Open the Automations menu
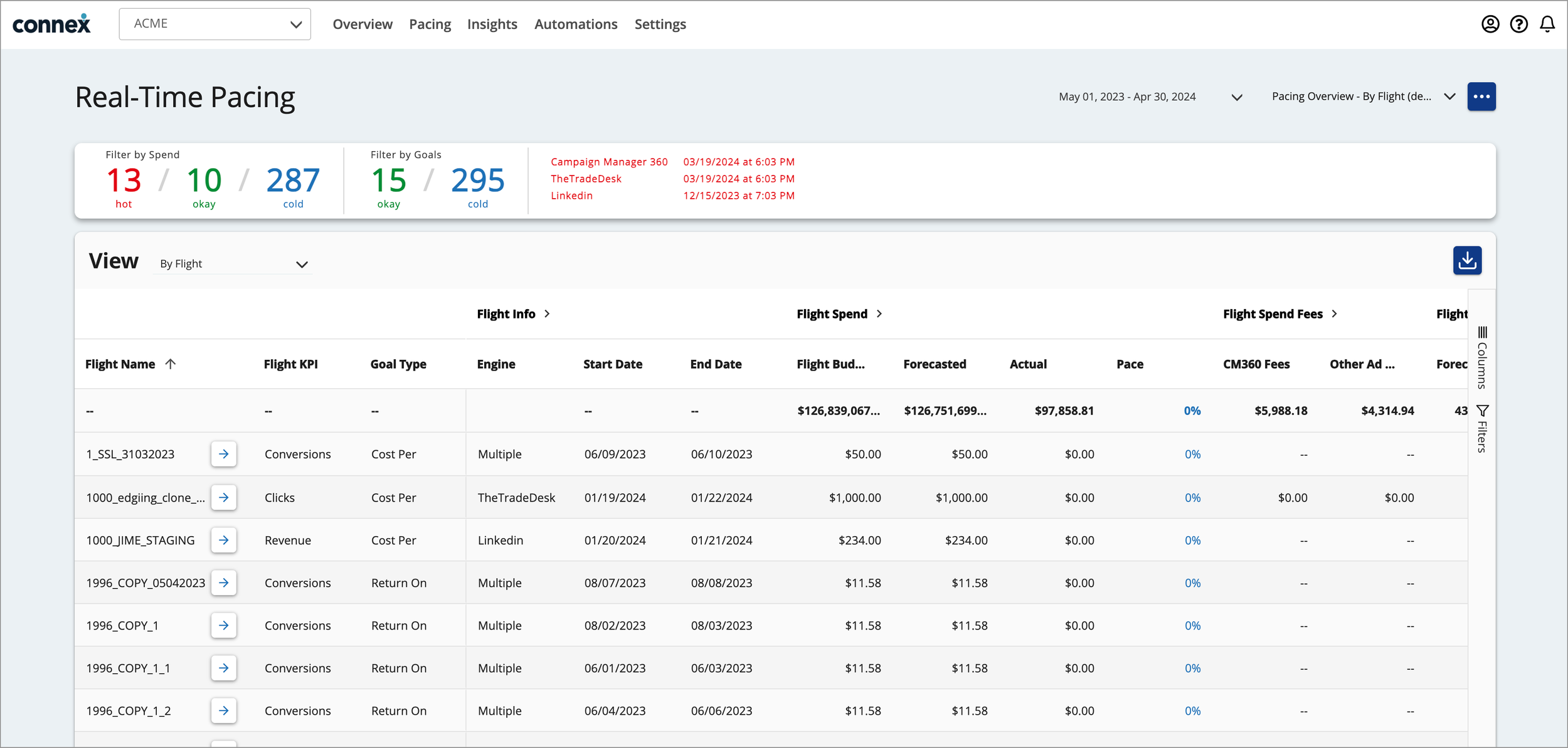This screenshot has height=748, width=1568. 575,24
